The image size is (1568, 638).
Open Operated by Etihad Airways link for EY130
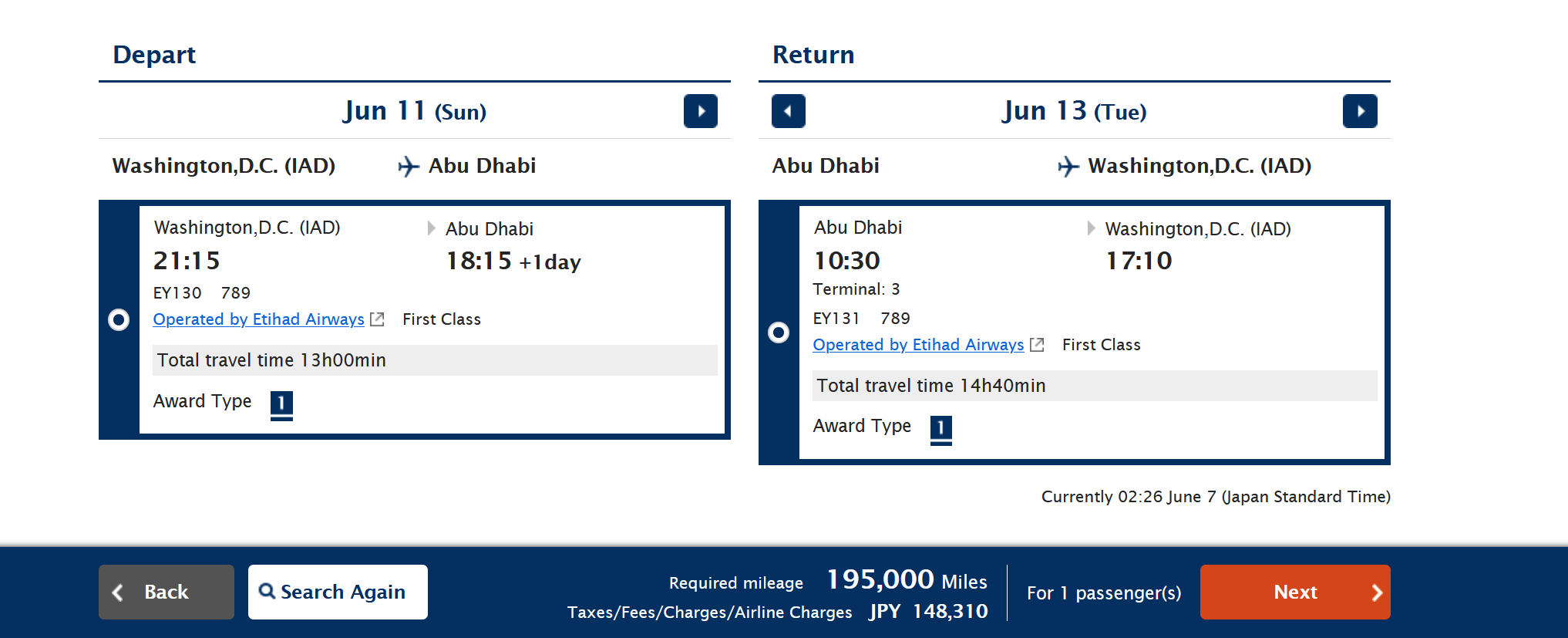tap(258, 319)
